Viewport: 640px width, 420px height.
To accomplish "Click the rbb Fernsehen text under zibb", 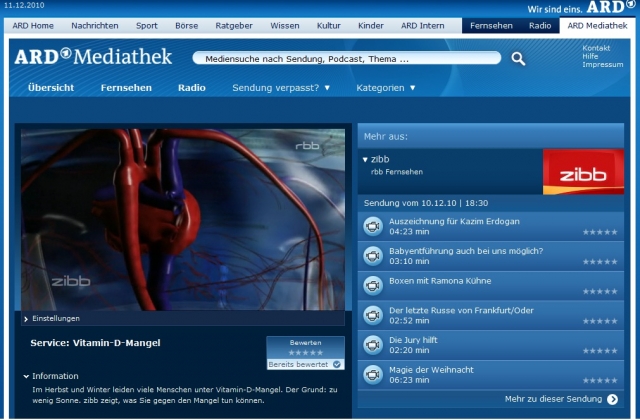I will point(397,172).
